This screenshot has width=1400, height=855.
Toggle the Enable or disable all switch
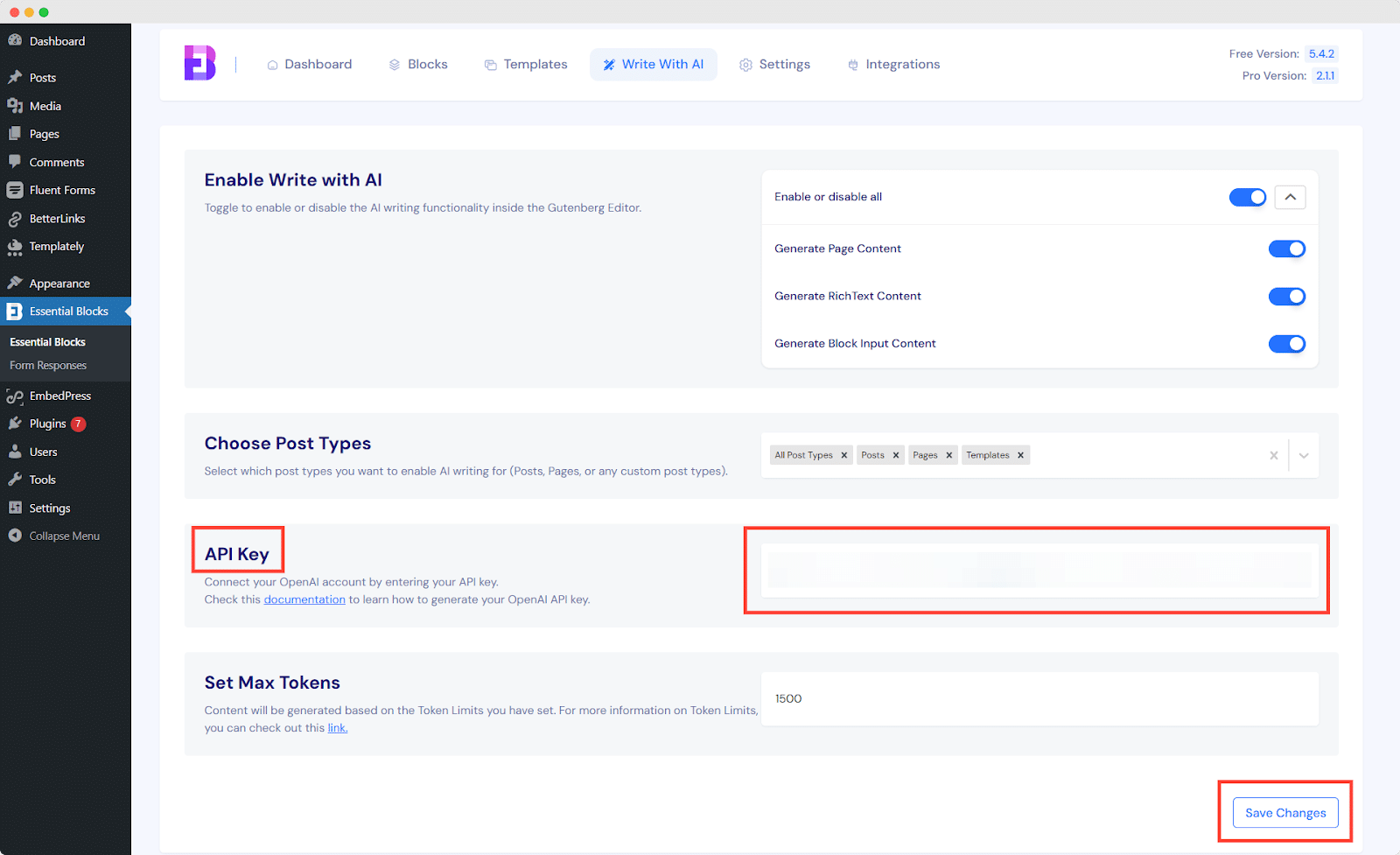coord(1248,197)
